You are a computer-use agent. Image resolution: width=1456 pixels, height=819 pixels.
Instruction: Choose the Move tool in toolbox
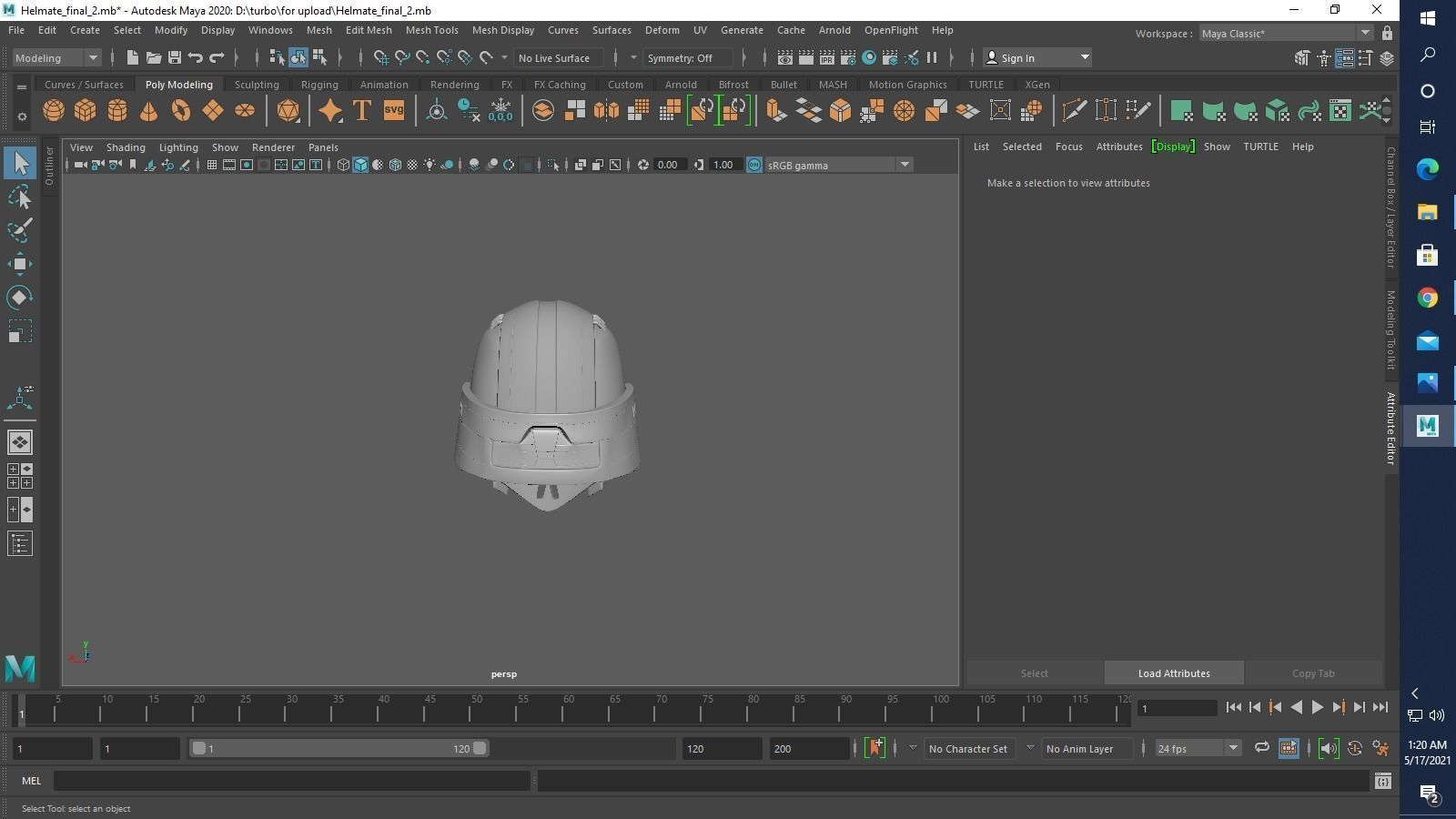pos(20,264)
